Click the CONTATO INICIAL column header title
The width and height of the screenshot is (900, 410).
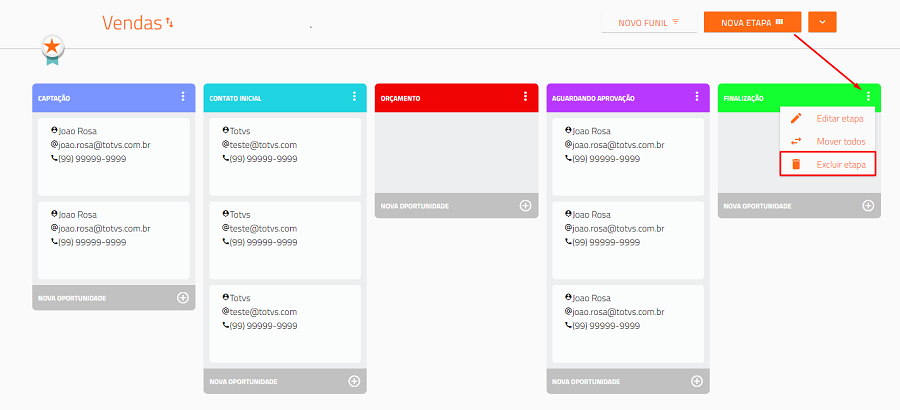(x=235, y=98)
